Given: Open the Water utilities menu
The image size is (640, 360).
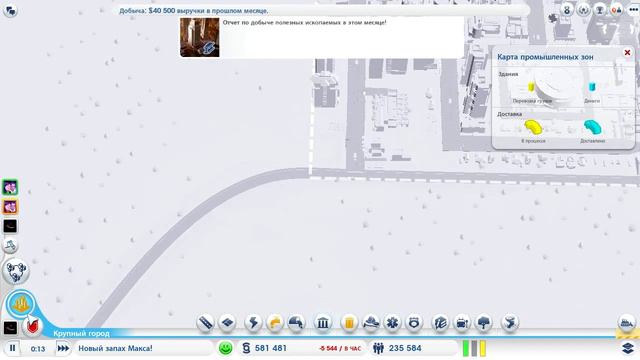Looking at the screenshot, I should pyautogui.click(x=275, y=323).
